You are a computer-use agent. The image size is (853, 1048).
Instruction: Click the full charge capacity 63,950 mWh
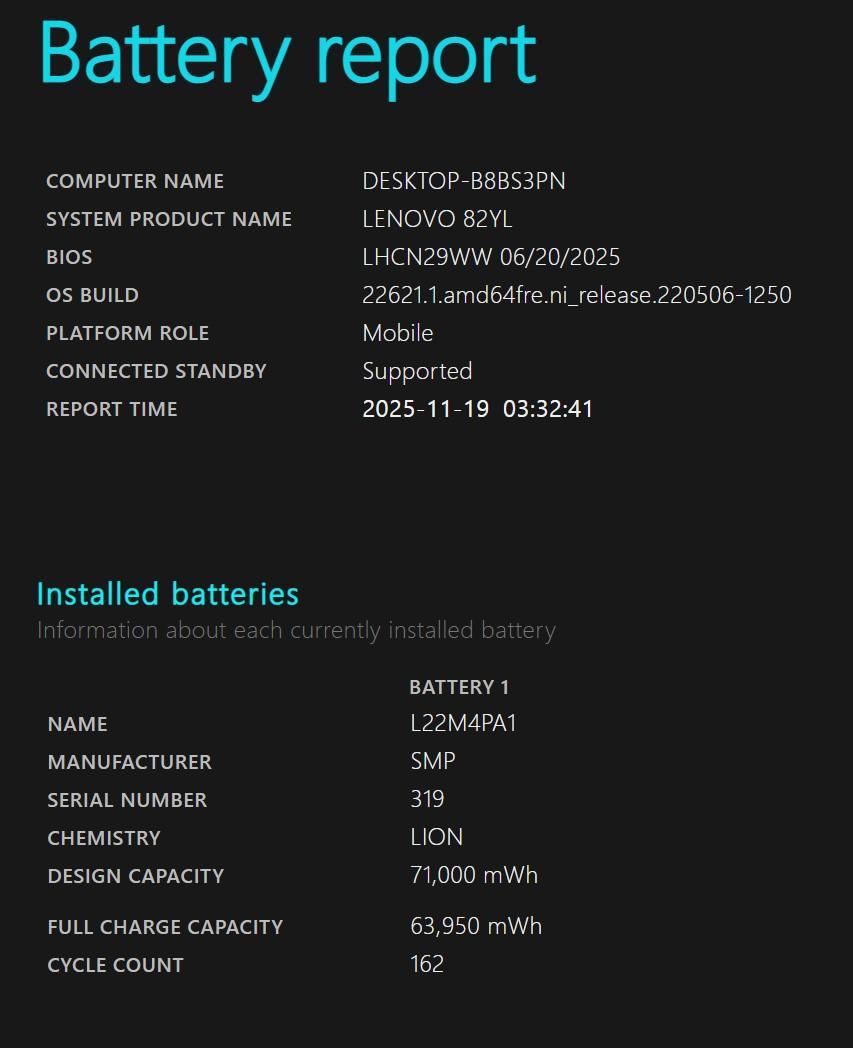476,926
